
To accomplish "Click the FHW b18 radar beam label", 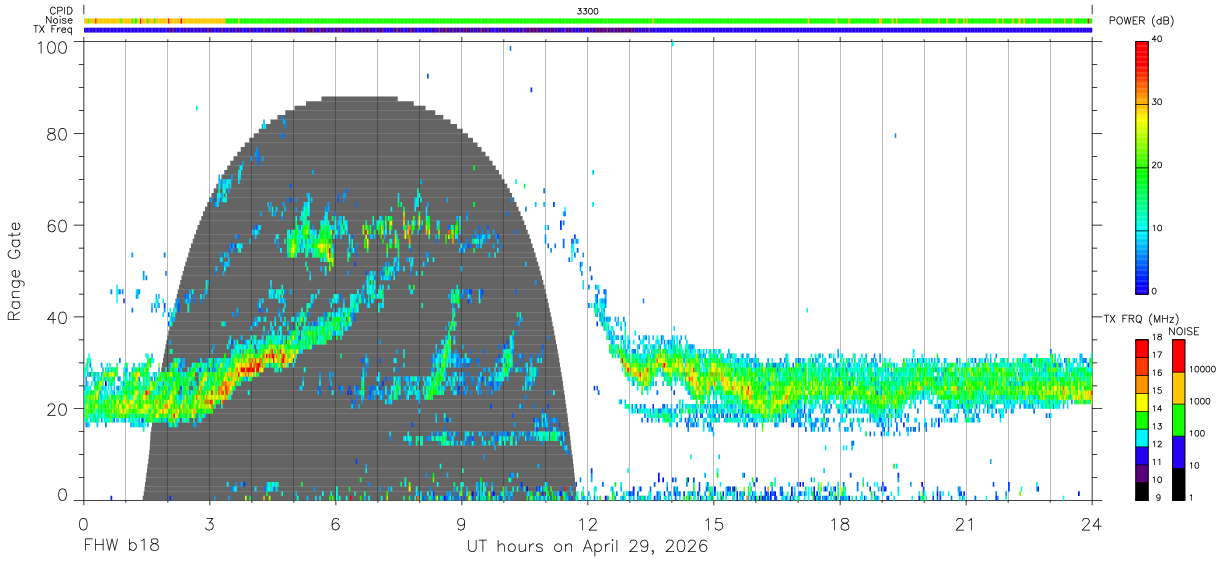I will (x=120, y=547).
